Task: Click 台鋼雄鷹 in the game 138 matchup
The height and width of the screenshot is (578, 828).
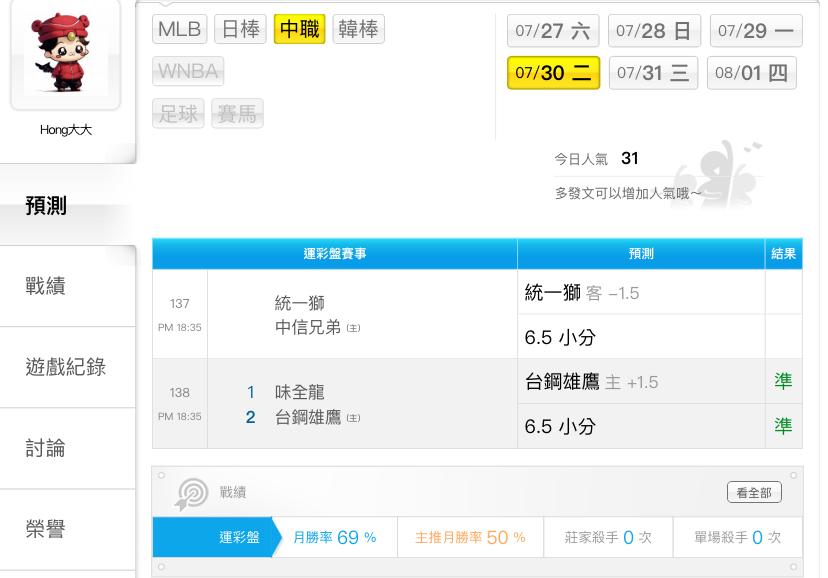Action: (307, 417)
